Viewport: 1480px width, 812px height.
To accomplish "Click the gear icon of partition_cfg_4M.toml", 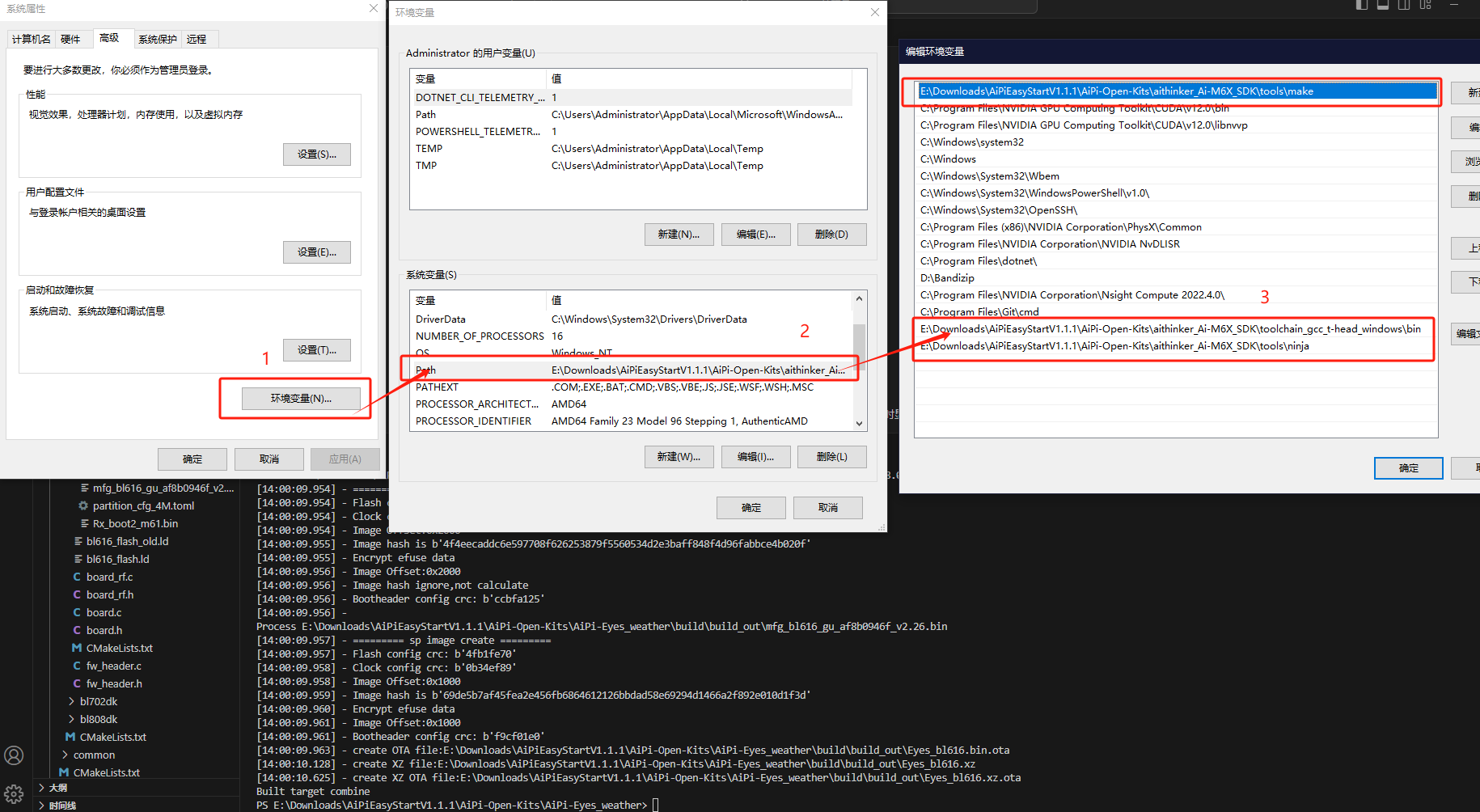I will (x=82, y=505).
